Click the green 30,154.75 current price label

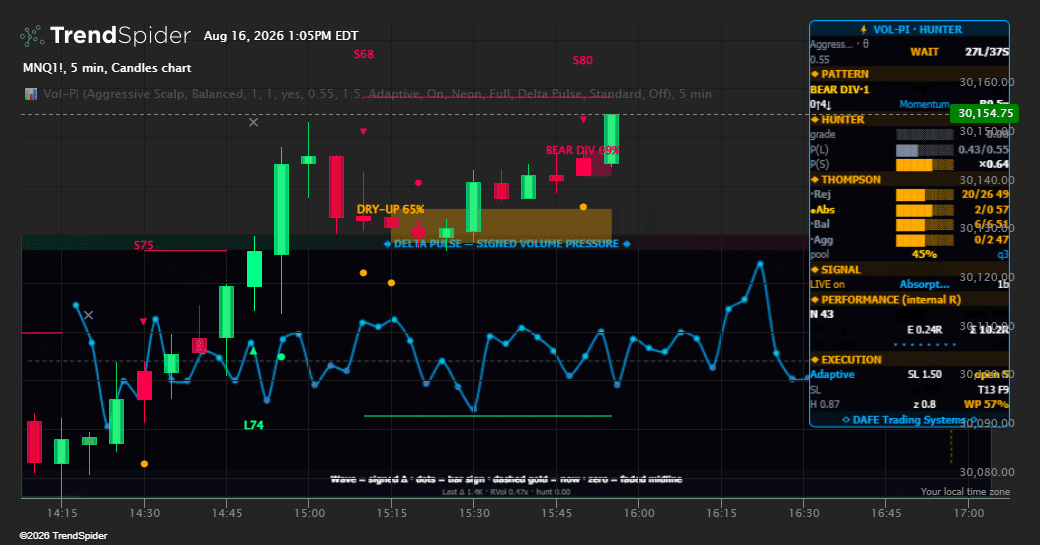[x=985, y=113]
